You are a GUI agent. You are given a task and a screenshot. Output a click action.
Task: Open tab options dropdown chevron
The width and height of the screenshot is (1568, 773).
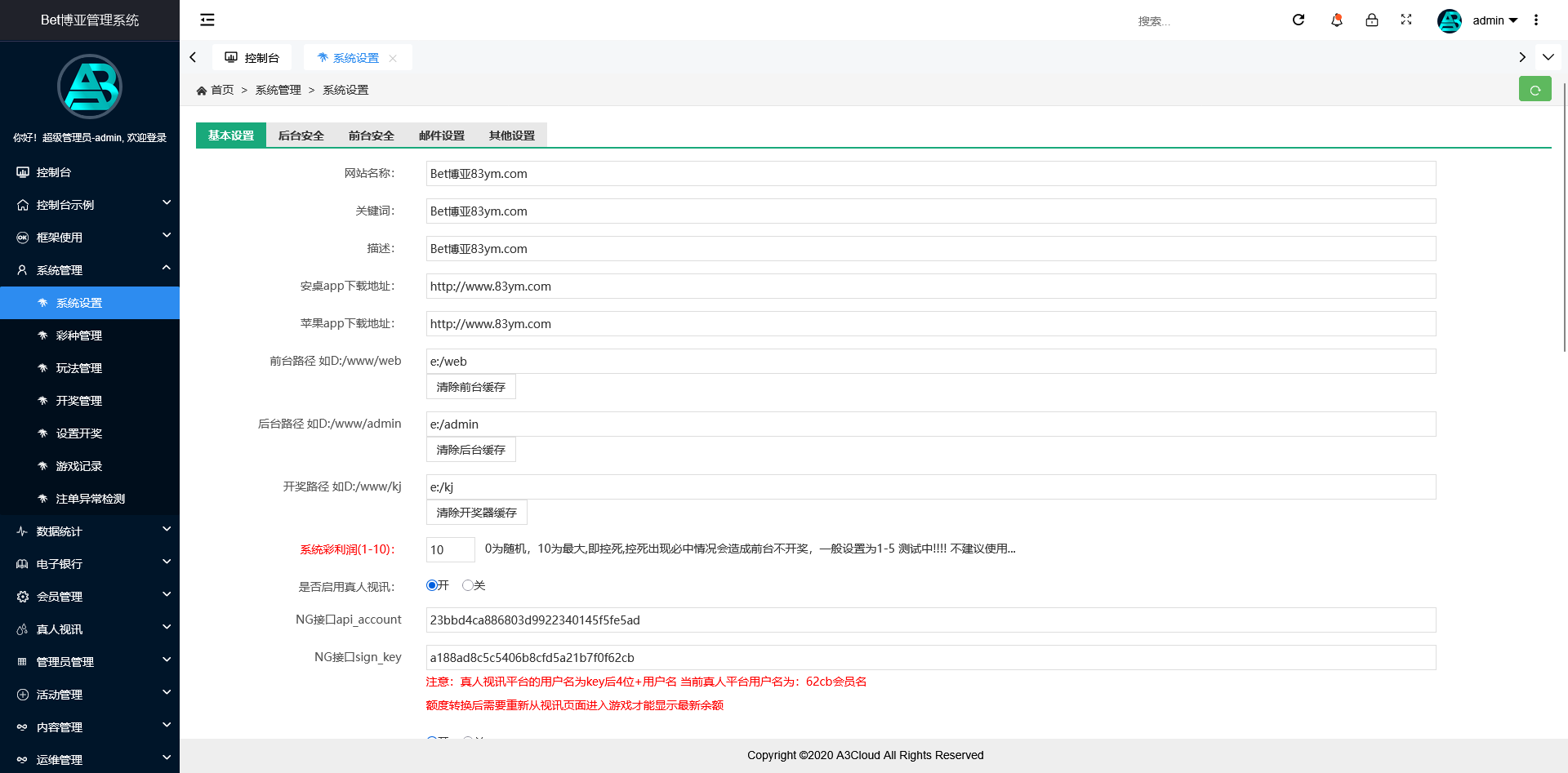point(1548,57)
